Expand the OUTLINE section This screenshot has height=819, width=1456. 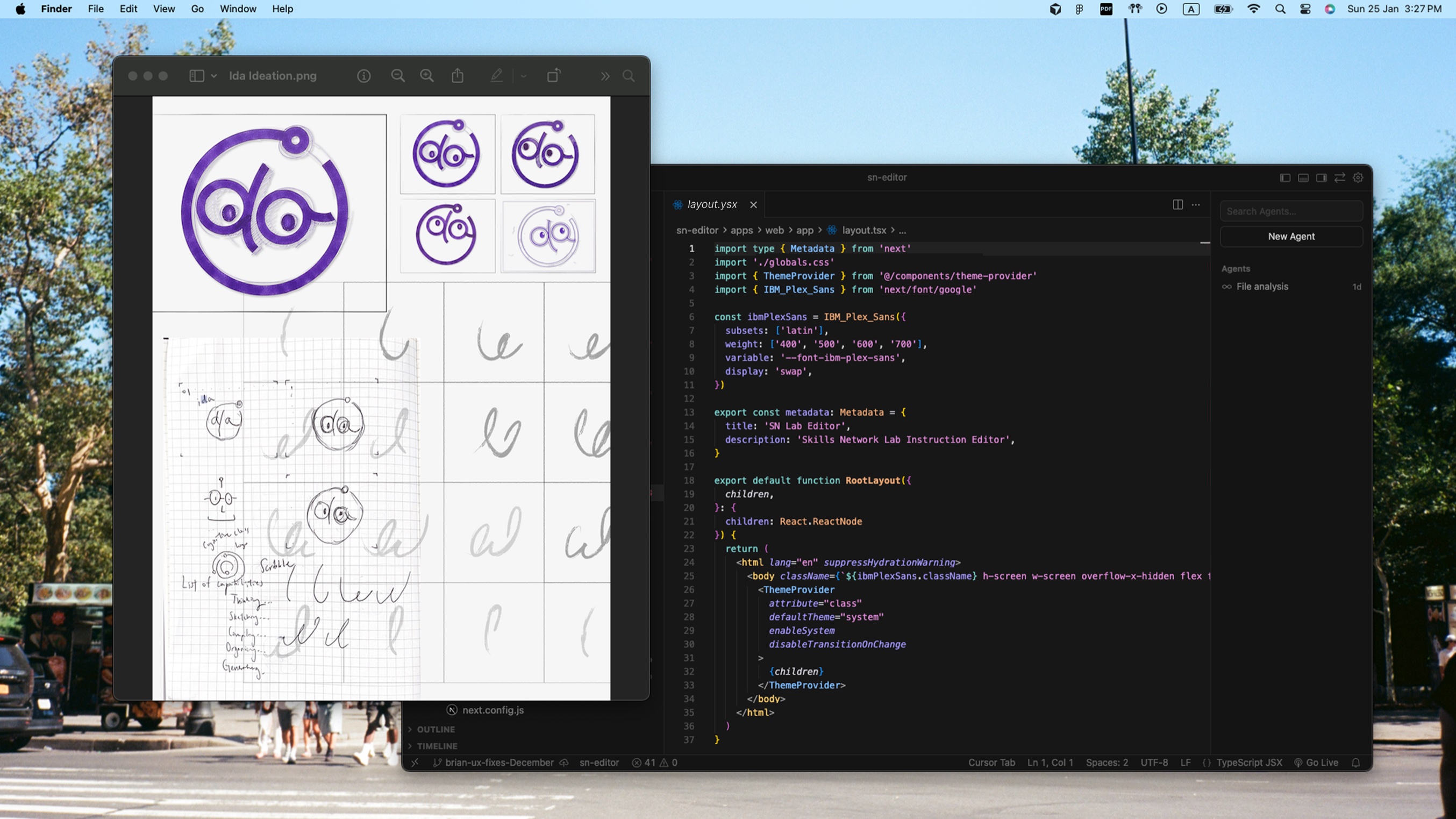(435, 729)
